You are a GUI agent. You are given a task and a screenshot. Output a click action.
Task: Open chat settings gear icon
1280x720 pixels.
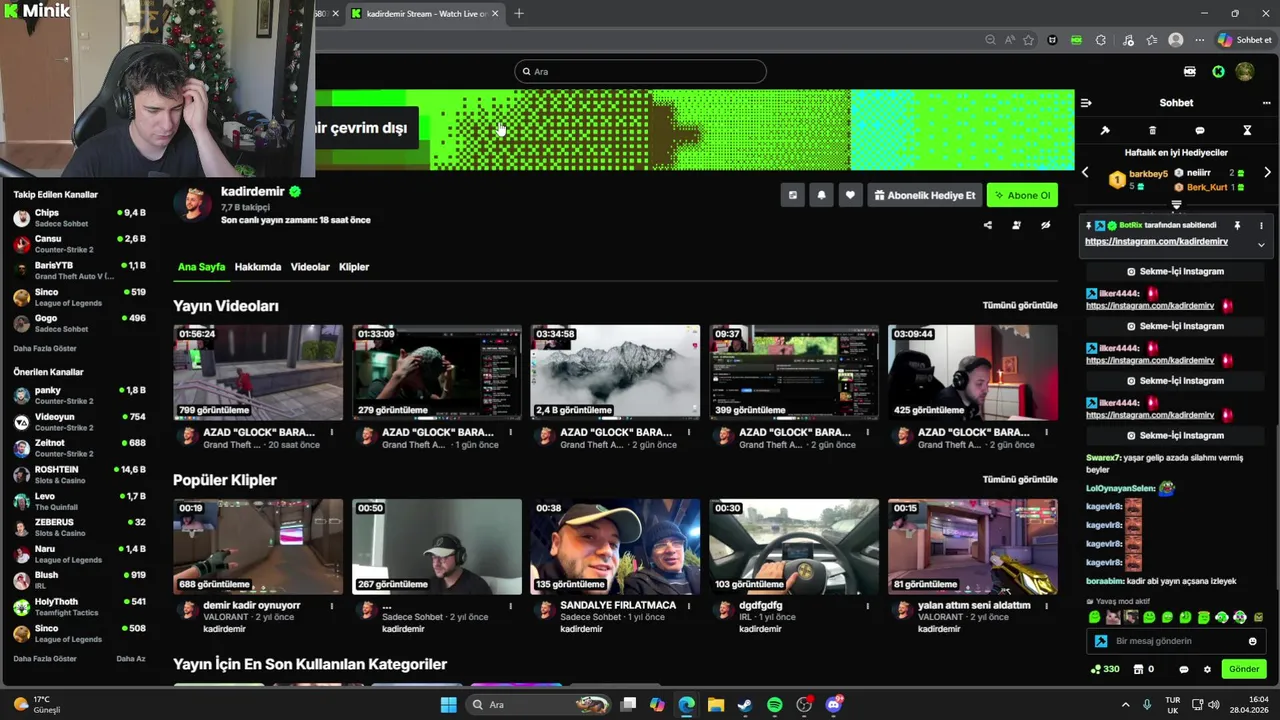point(1207,669)
